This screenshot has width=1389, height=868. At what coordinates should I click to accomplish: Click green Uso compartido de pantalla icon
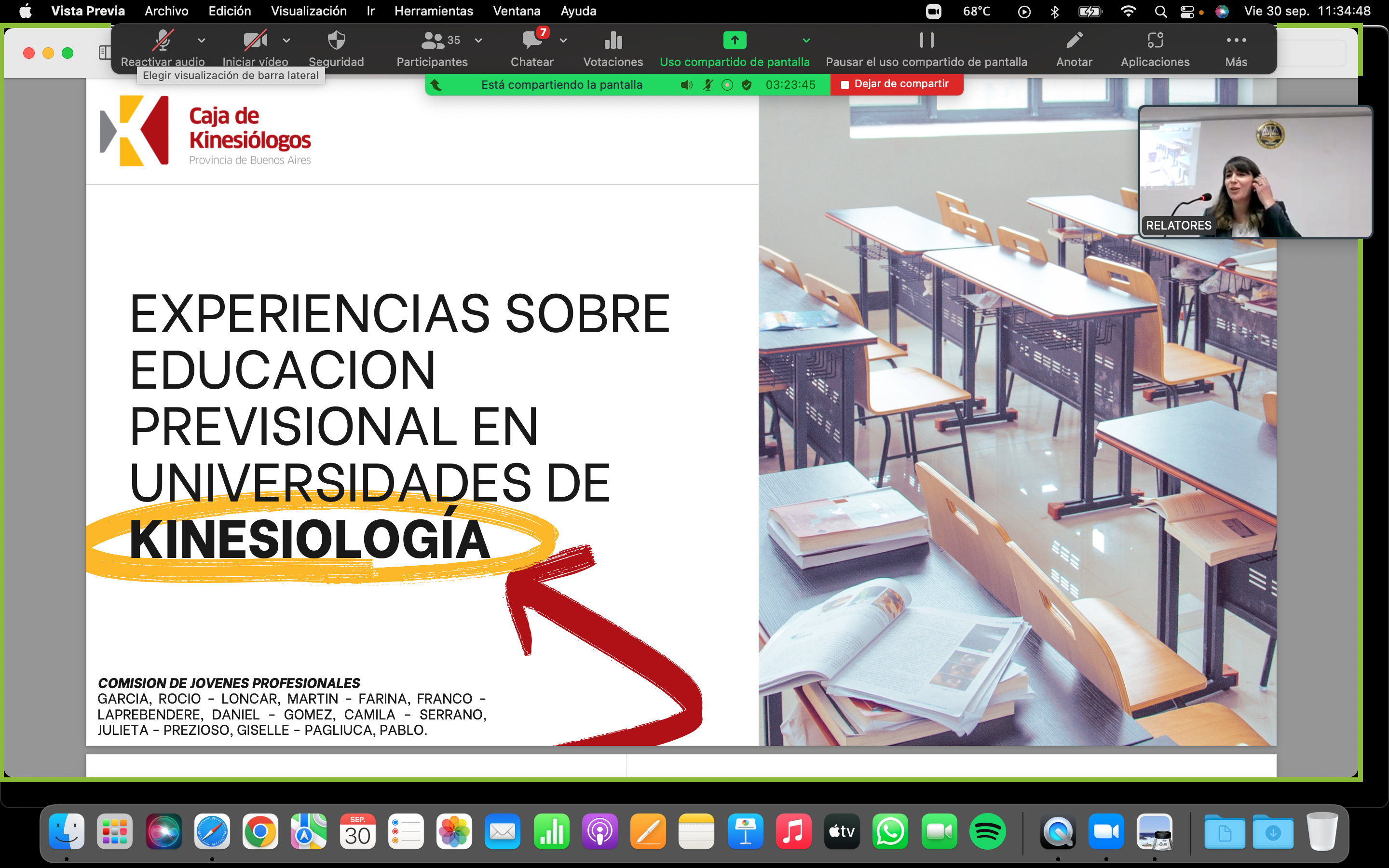[734, 40]
